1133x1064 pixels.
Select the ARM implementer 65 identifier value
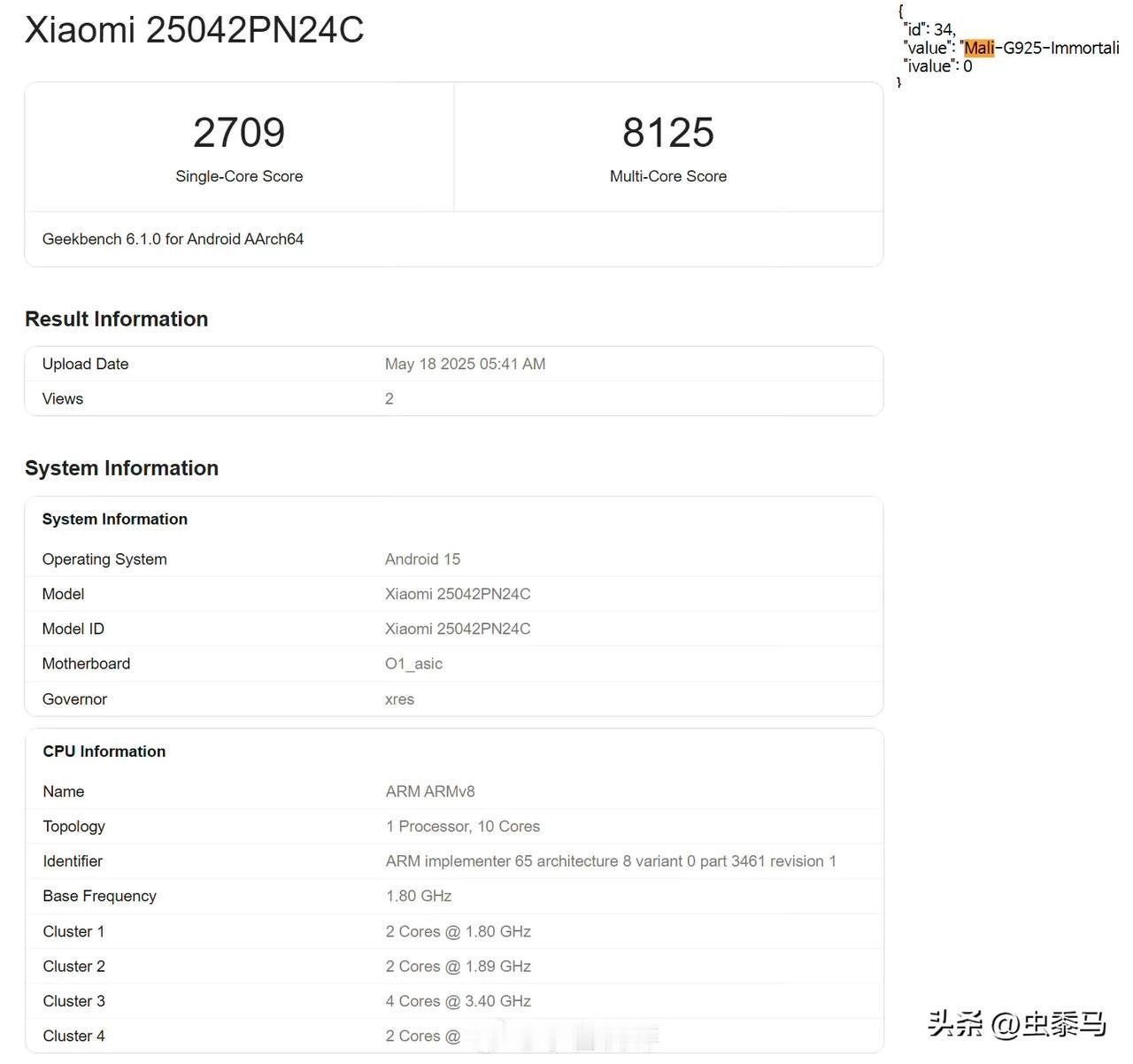pyautogui.click(x=611, y=861)
